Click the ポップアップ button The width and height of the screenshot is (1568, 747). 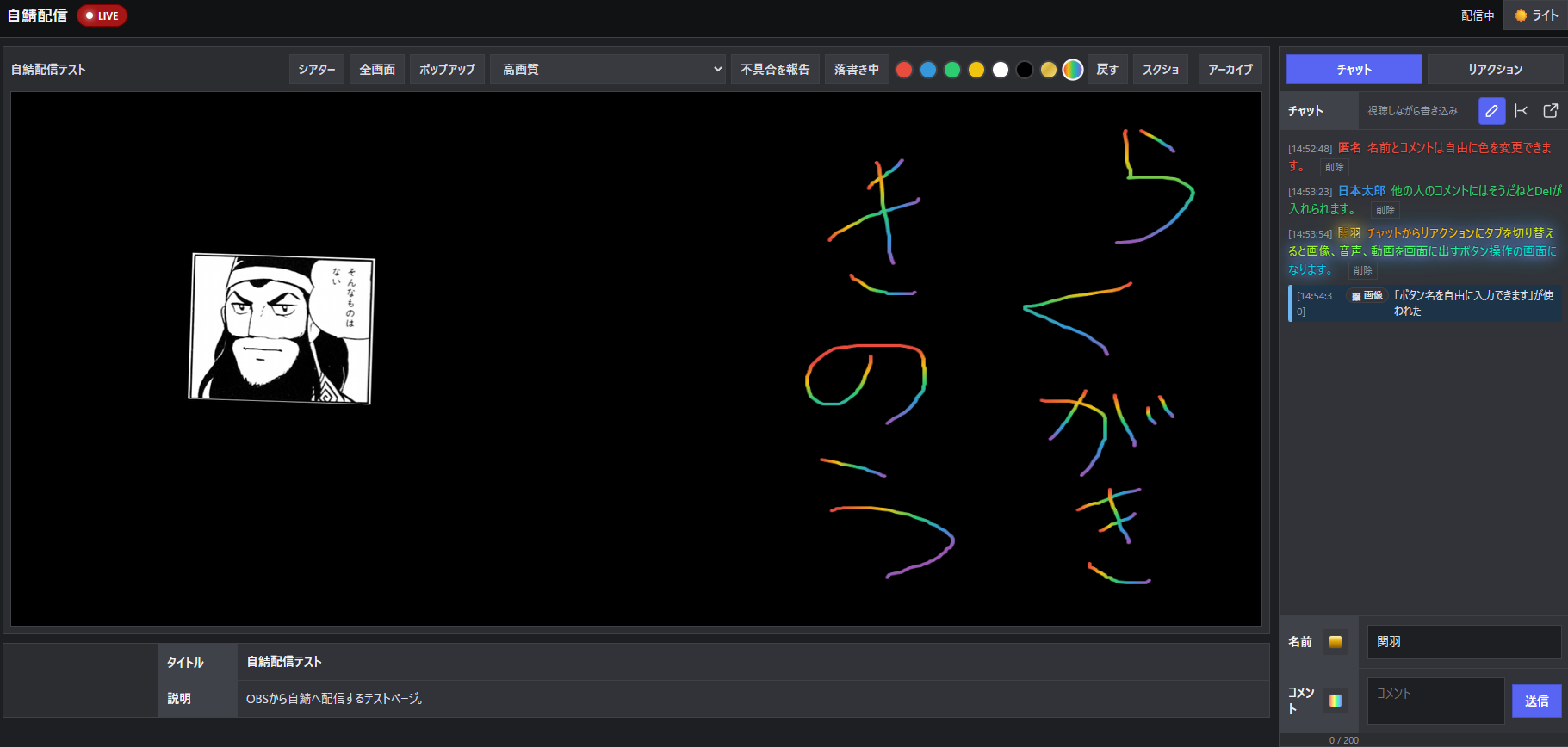[447, 70]
